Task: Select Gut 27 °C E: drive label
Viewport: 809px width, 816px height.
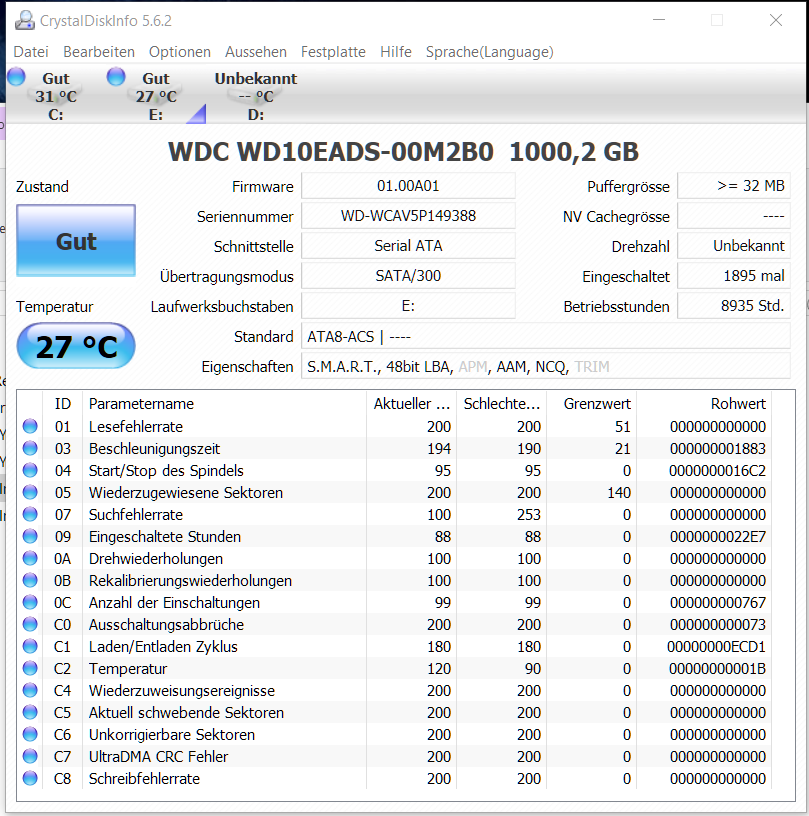Action: point(156,96)
